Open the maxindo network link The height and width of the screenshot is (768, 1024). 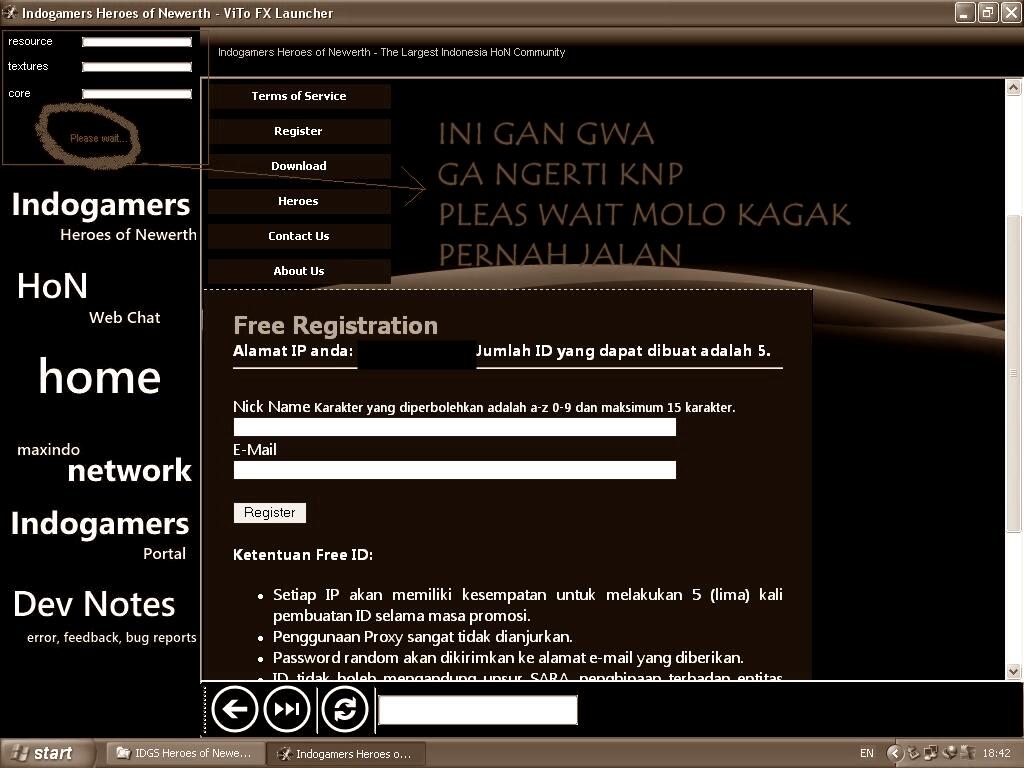click(x=104, y=464)
